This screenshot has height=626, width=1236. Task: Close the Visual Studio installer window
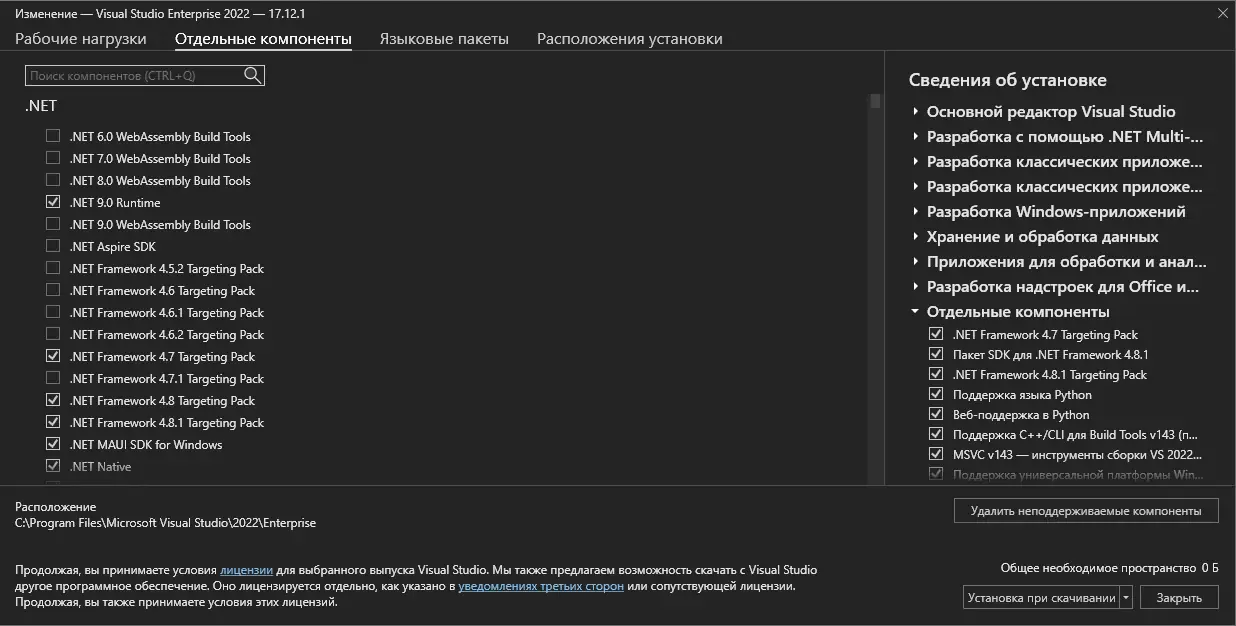pyautogui.click(x=1222, y=14)
